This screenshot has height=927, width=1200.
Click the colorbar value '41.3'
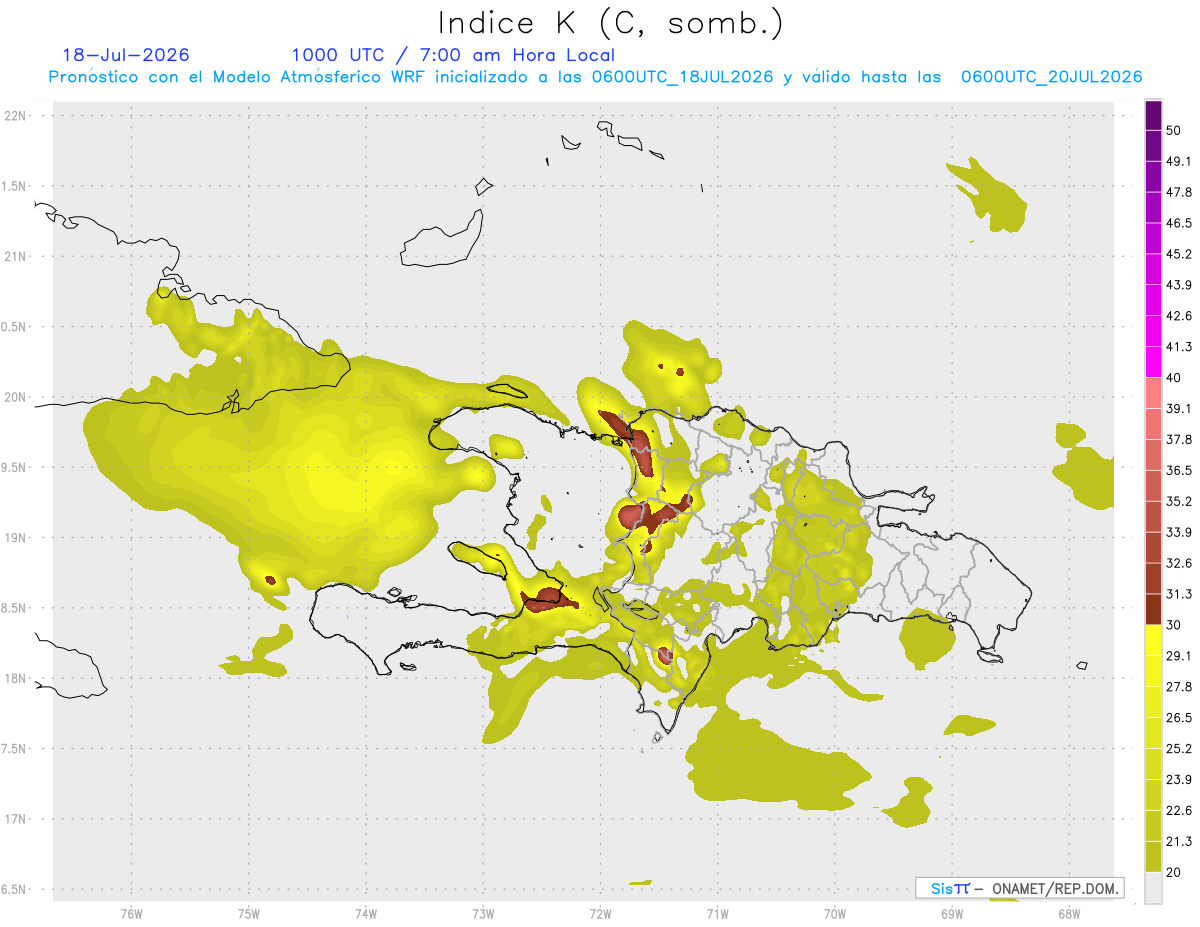coord(1179,347)
